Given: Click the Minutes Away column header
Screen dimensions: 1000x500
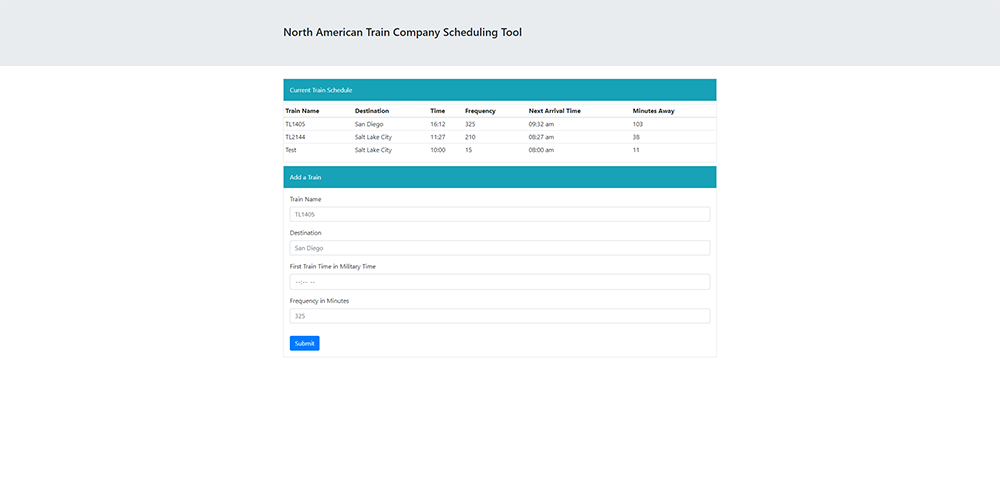Looking at the screenshot, I should tap(653, 111).
